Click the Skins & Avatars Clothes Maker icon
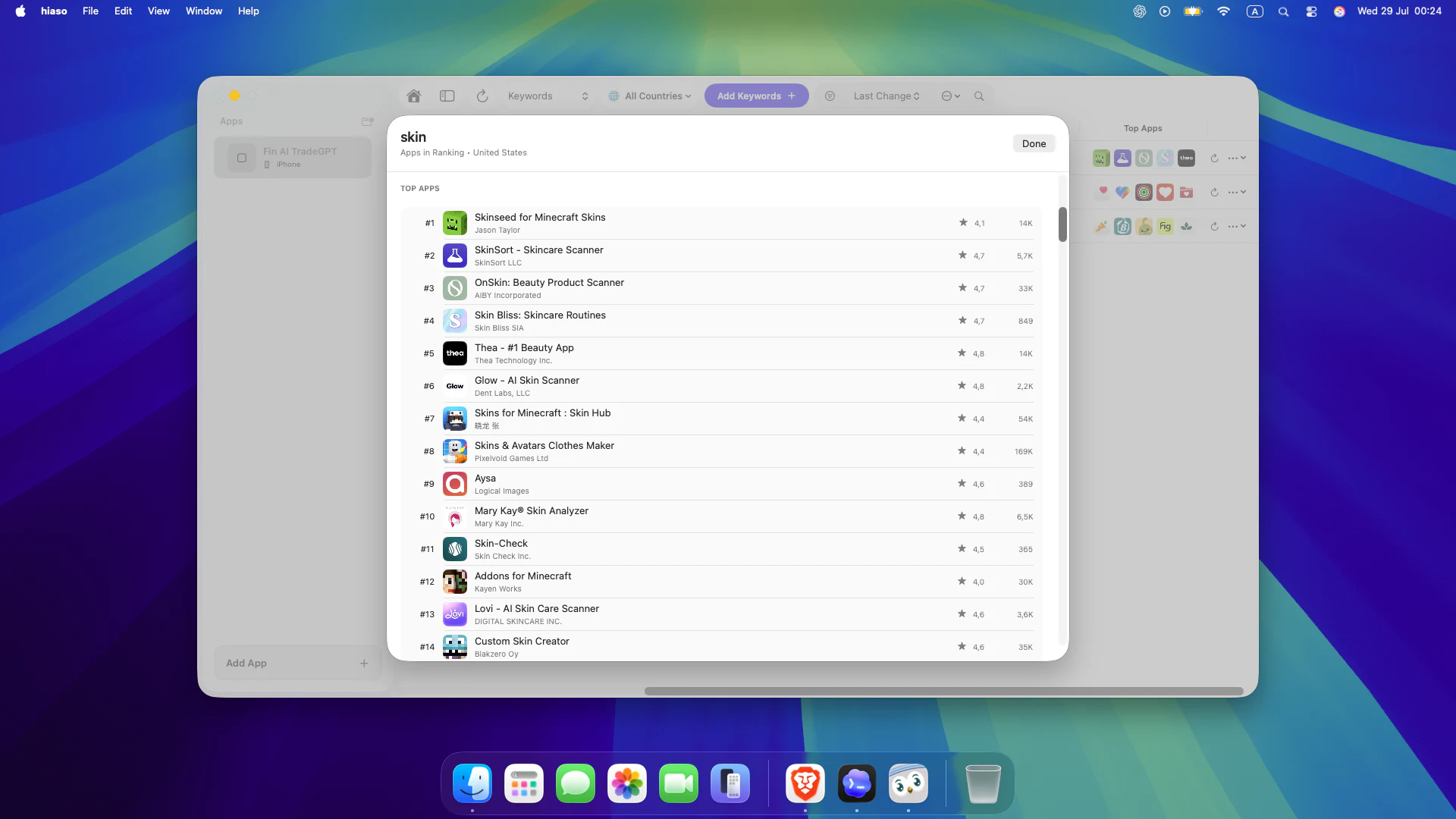 455,452
